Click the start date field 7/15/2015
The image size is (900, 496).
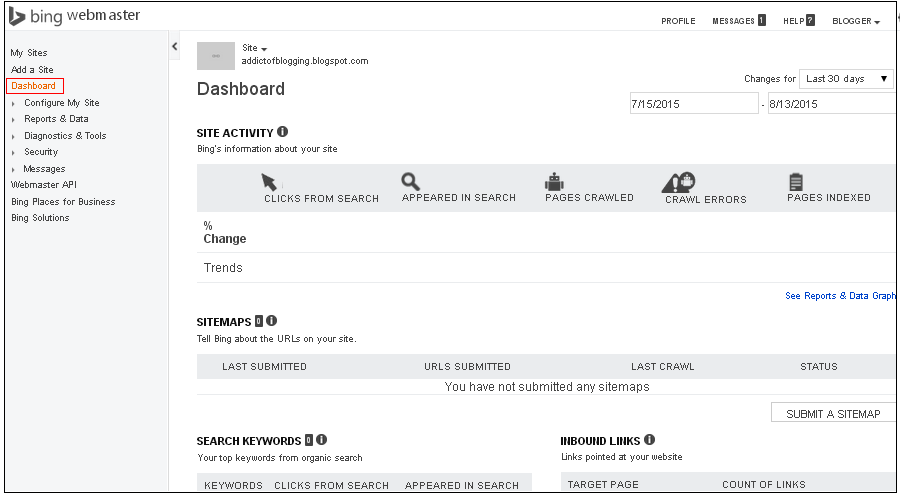(x=694, y=104)
